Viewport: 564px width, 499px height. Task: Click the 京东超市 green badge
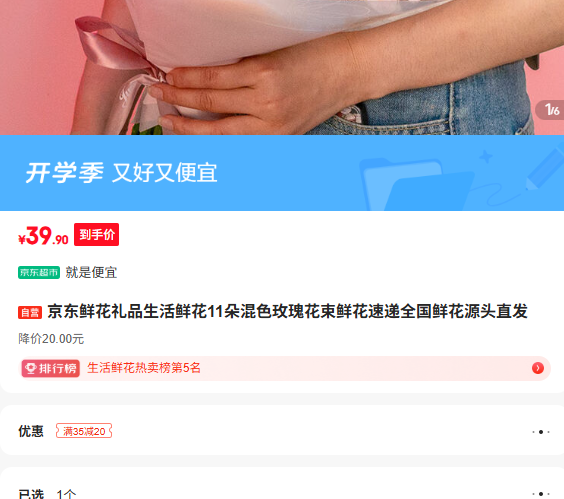click(39, 272)
